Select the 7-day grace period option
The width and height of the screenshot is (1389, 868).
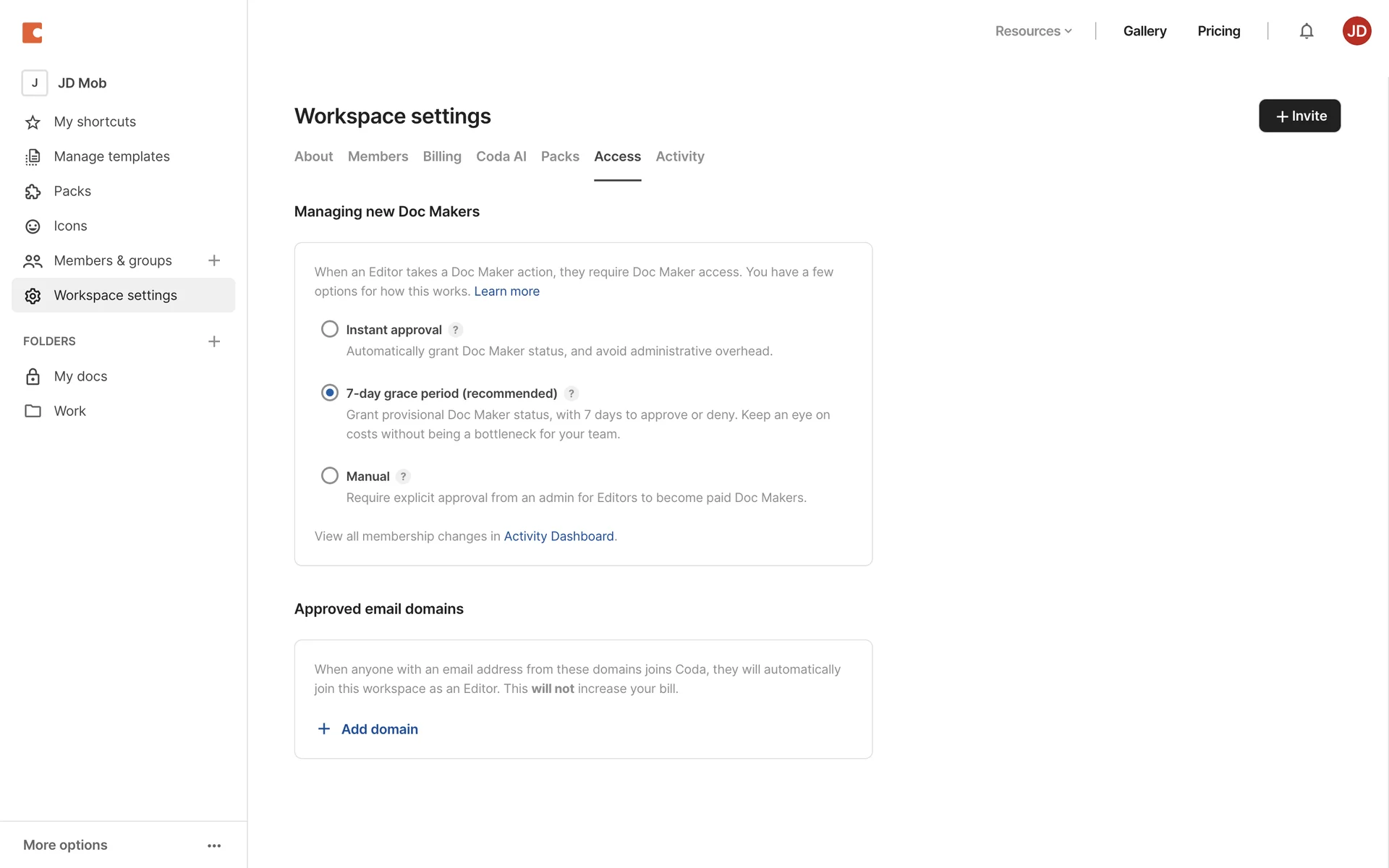click(x=330, y=393)
